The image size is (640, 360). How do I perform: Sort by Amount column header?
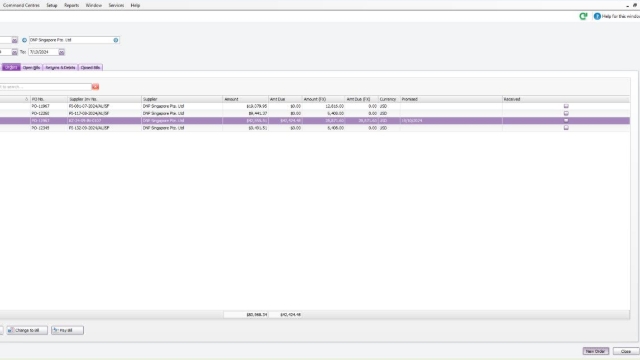(x=245, y=99)
